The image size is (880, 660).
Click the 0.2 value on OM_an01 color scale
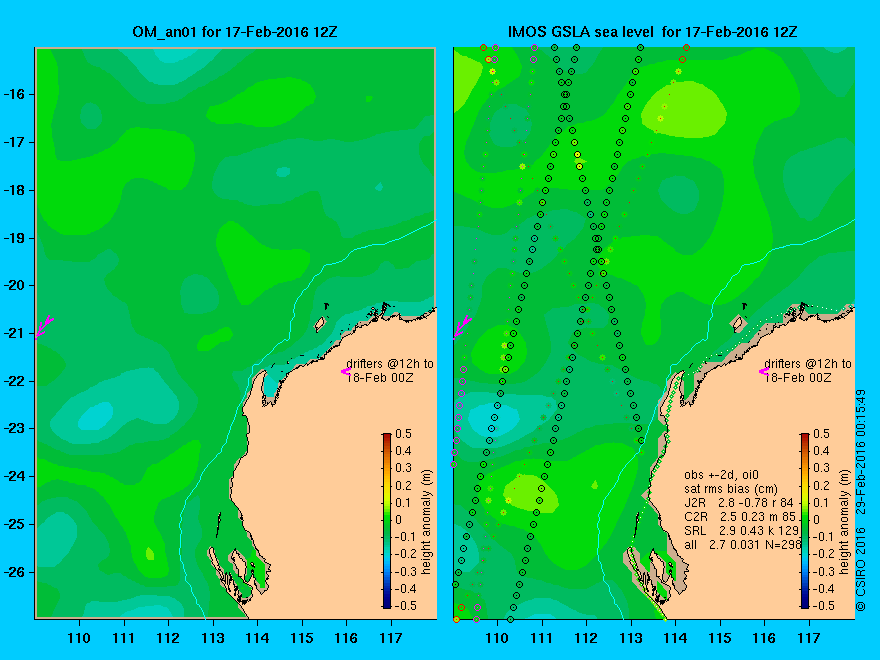(404, 485)
